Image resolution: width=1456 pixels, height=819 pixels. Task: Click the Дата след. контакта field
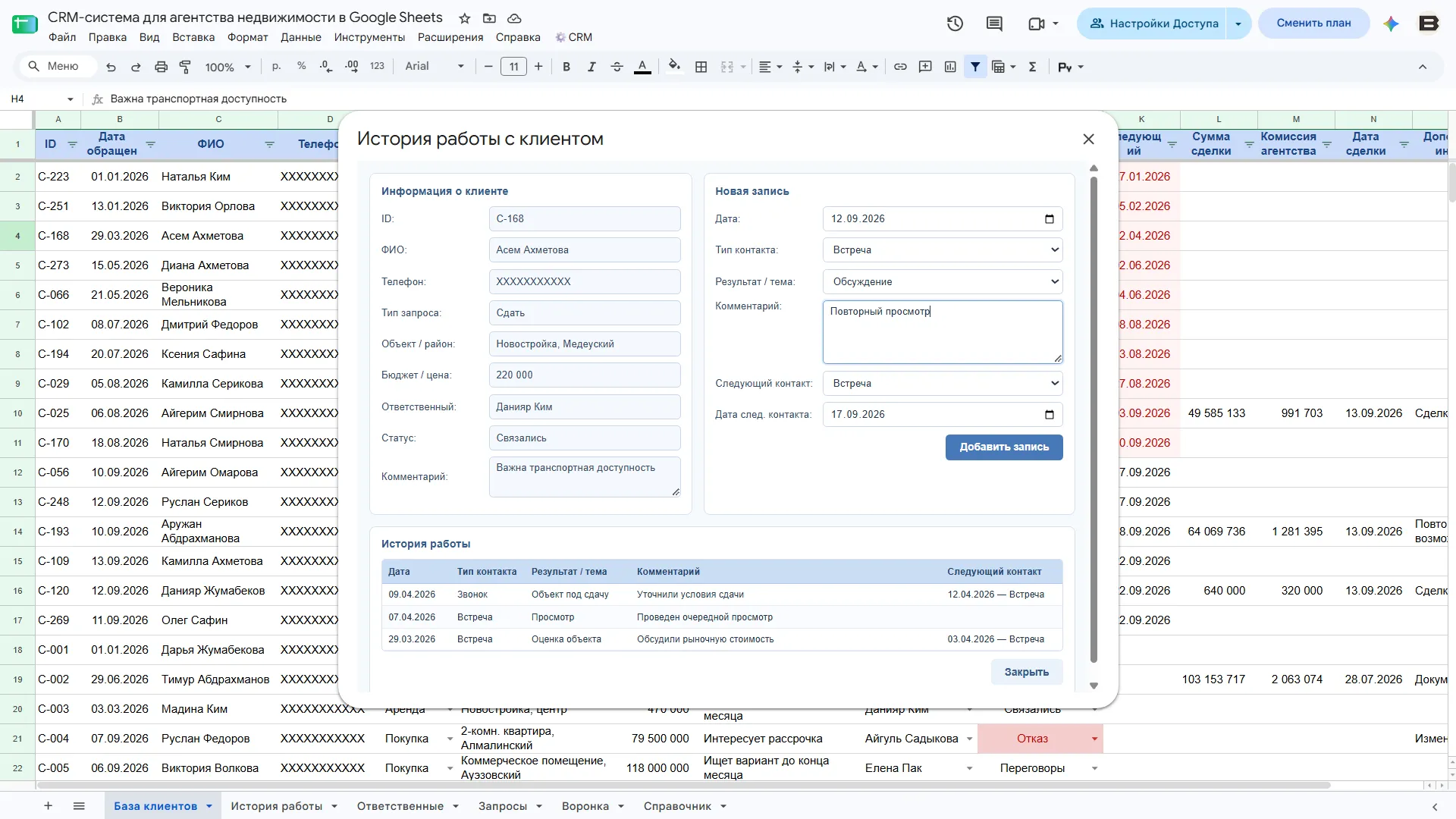pos(943,415)
